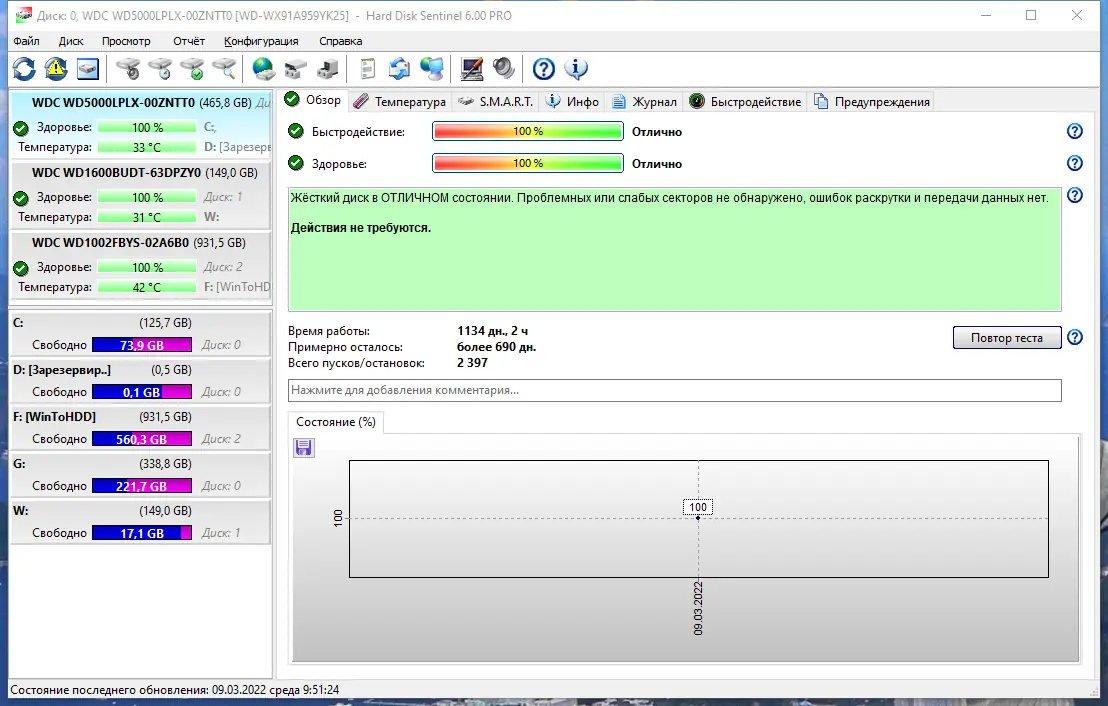Open the Конфигурация menu
The height and width of the screenshot is (706, 1108).
(x=261, y=41)
